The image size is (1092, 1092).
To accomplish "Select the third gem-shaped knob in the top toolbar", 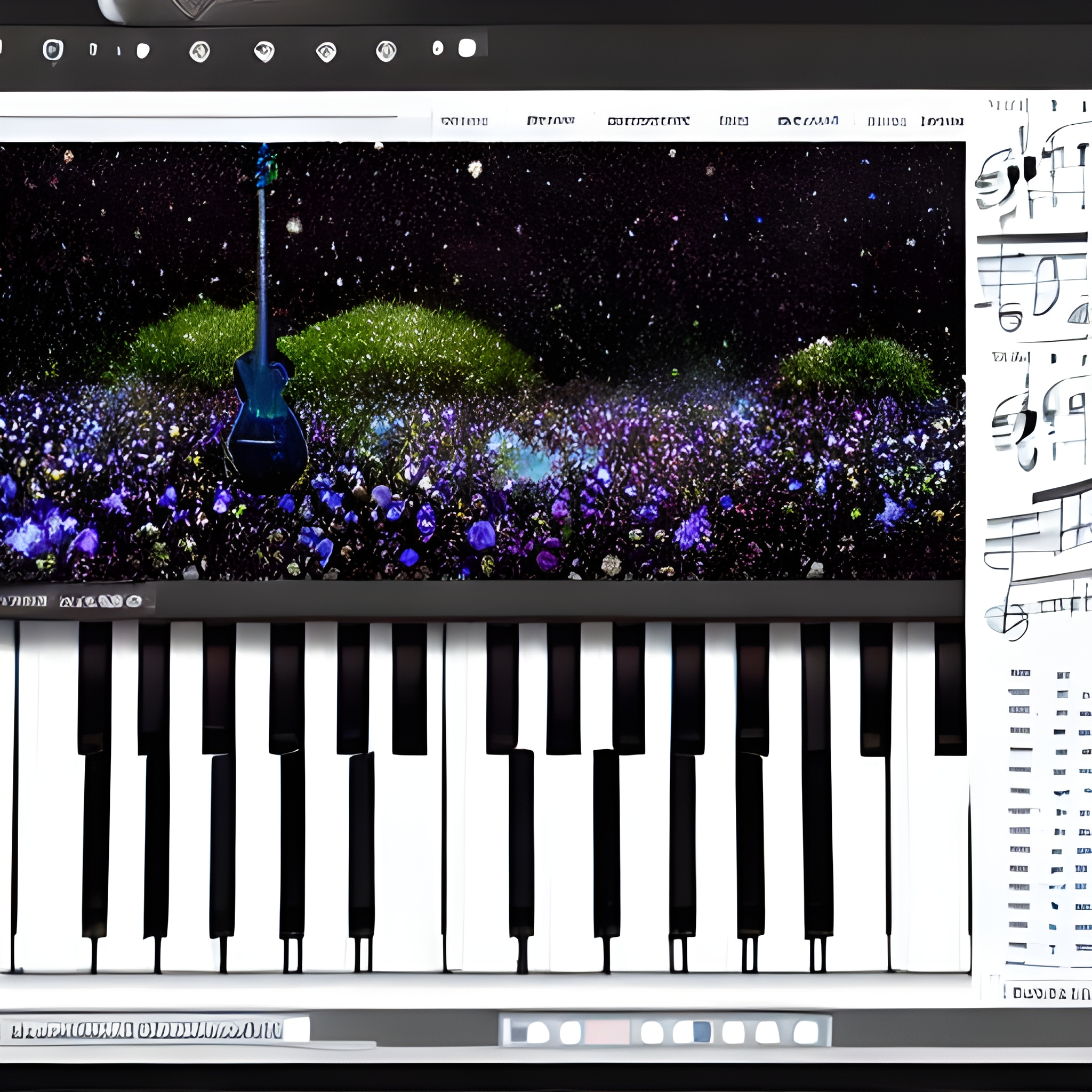I will click(326, 52).
